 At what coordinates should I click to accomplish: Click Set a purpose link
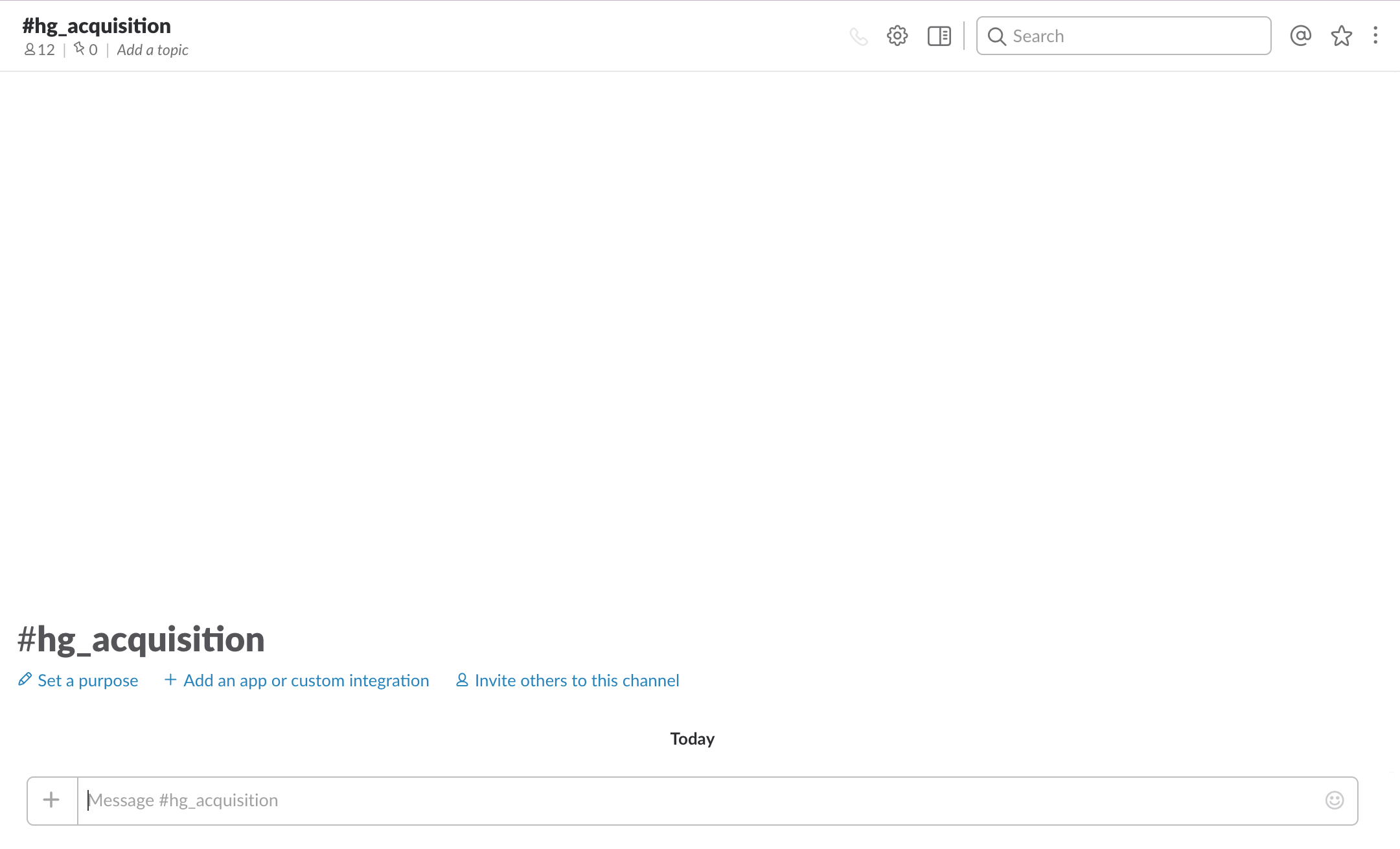pyautogui.click(x=87, y=680)
